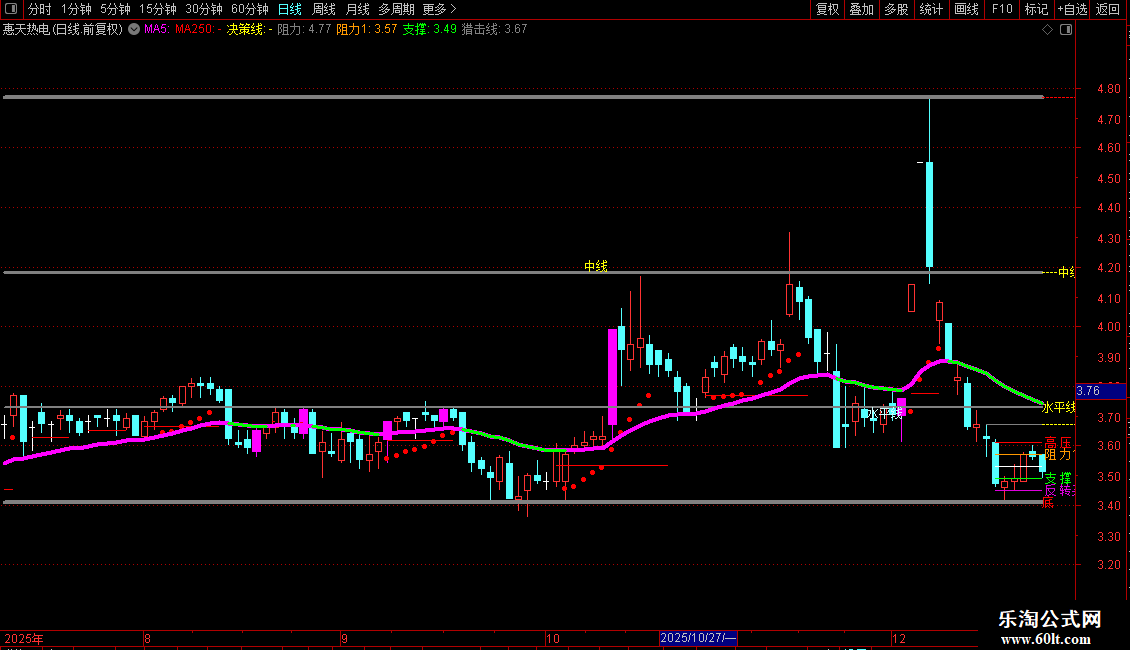Click the 叠加 overlay button
1130x650 pixels.
[x=861, y=9]
